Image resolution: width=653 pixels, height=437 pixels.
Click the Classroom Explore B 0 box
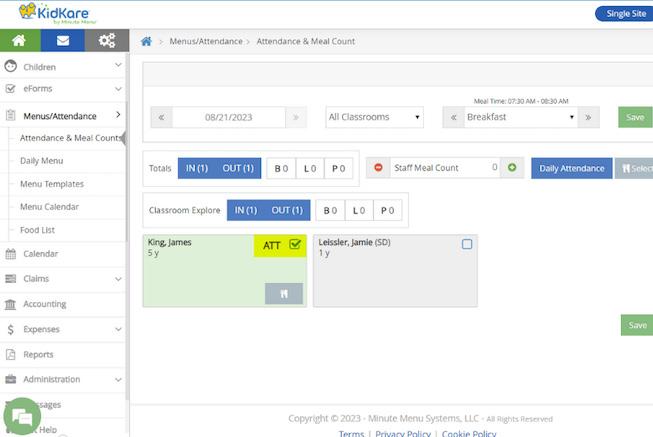click(x=330, y=210)
